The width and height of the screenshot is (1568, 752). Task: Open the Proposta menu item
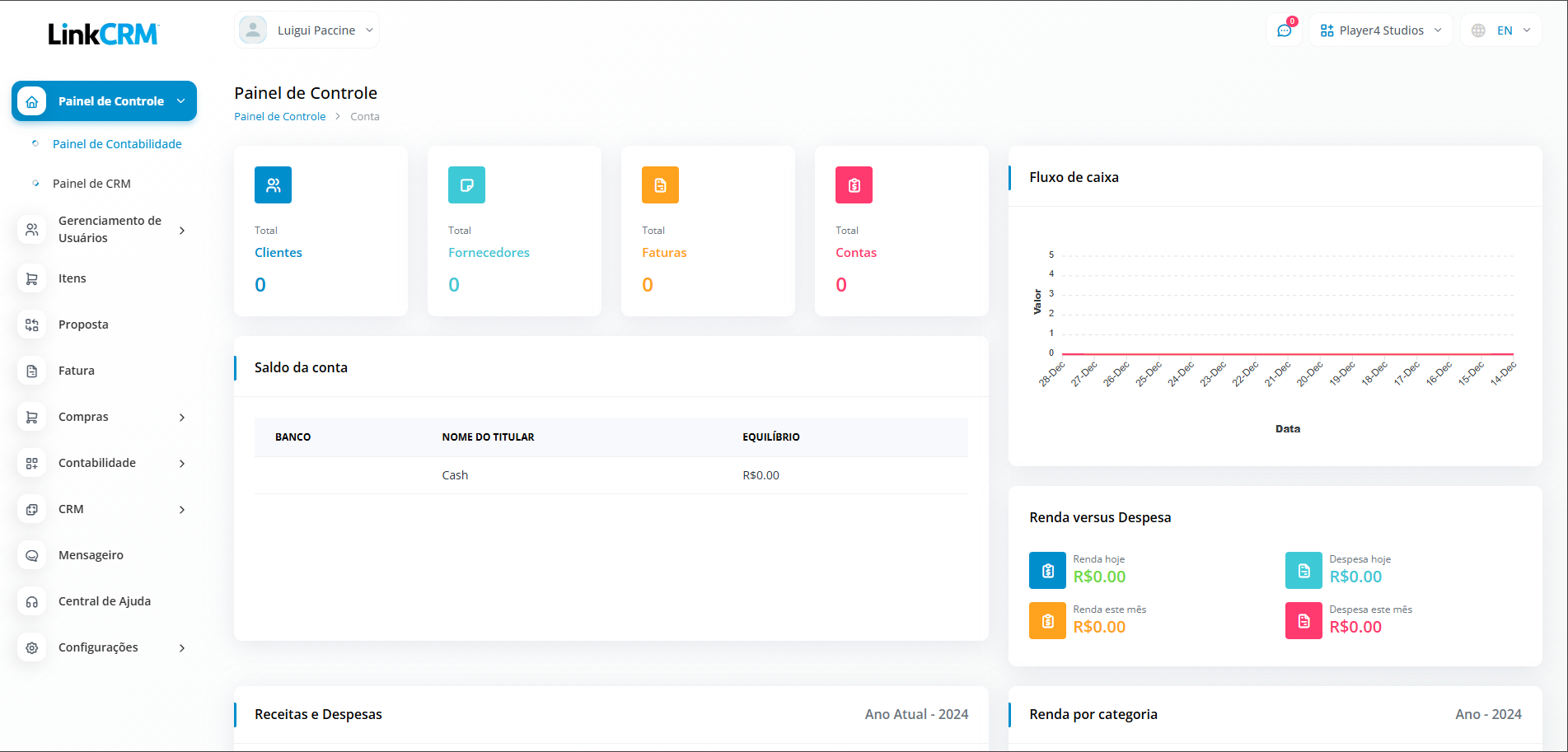pyautogui.click(x=83, y=325)
